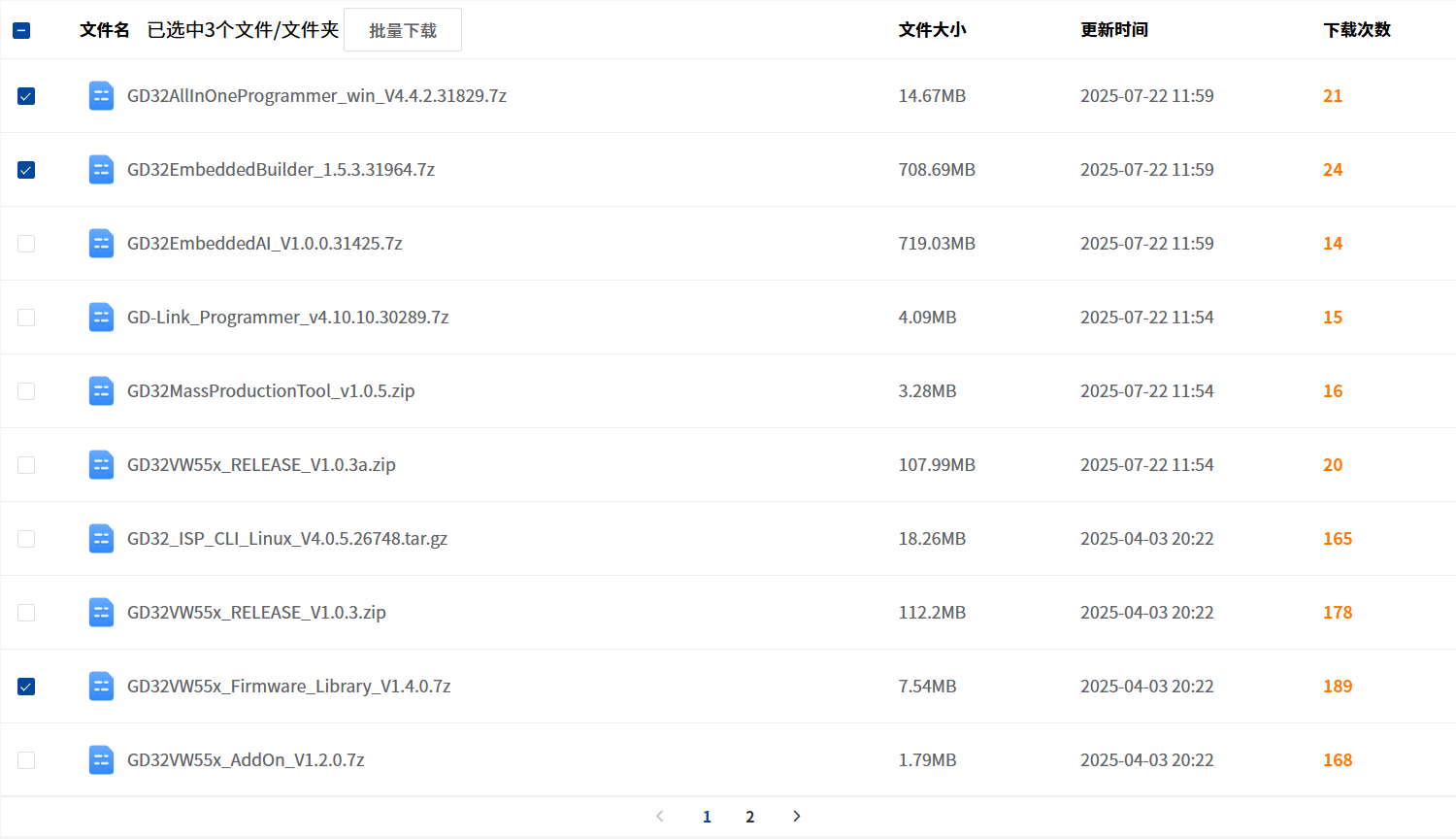Check the GD32_ISP_CLI_Linux tar.gz checkbox

pos(26,539)
